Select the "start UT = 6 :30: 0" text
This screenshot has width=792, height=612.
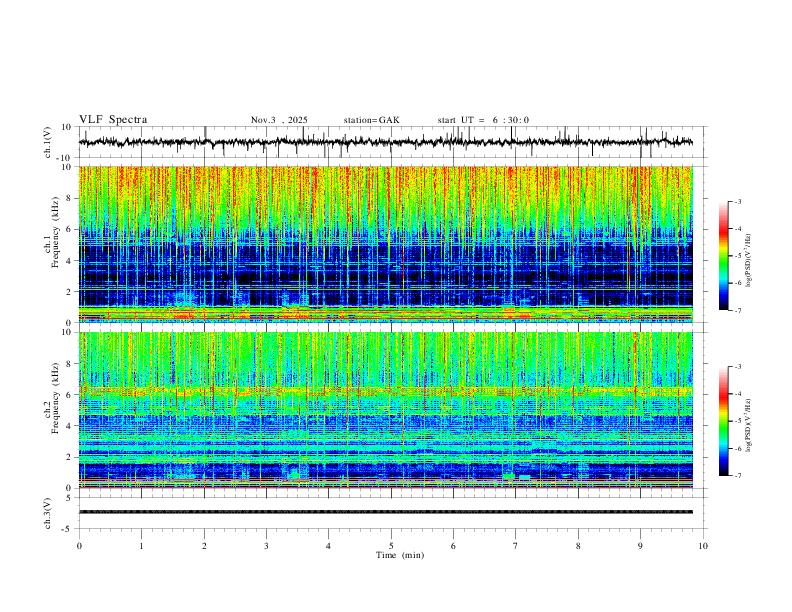[x=483, y=120]
